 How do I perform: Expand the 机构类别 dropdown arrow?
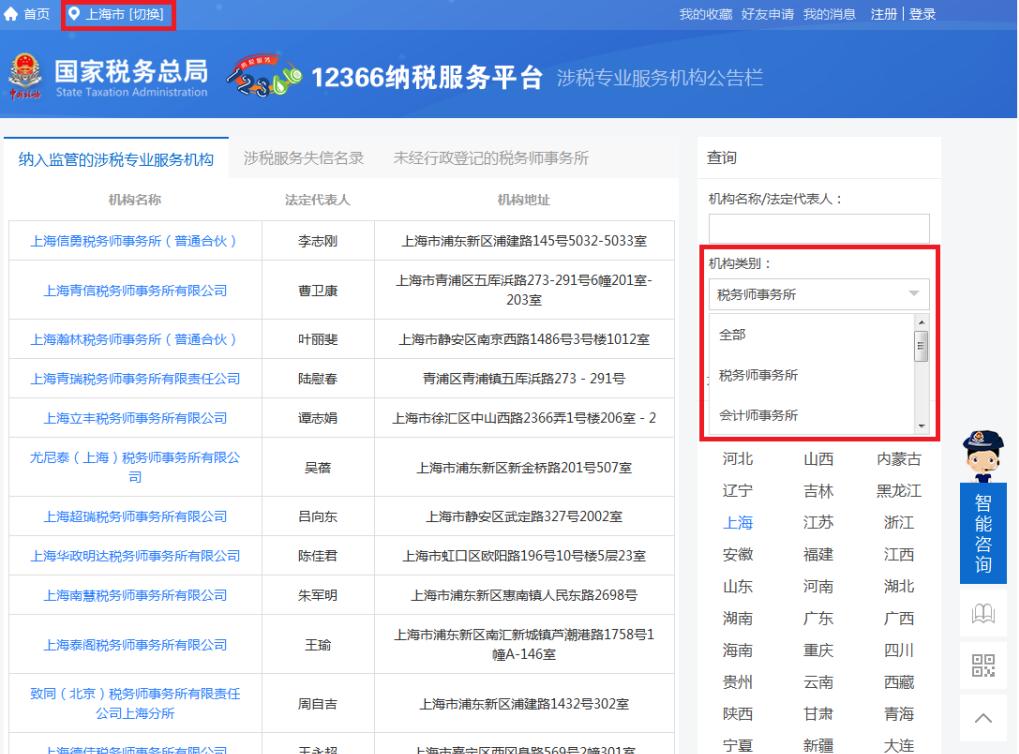click(912, 294)
